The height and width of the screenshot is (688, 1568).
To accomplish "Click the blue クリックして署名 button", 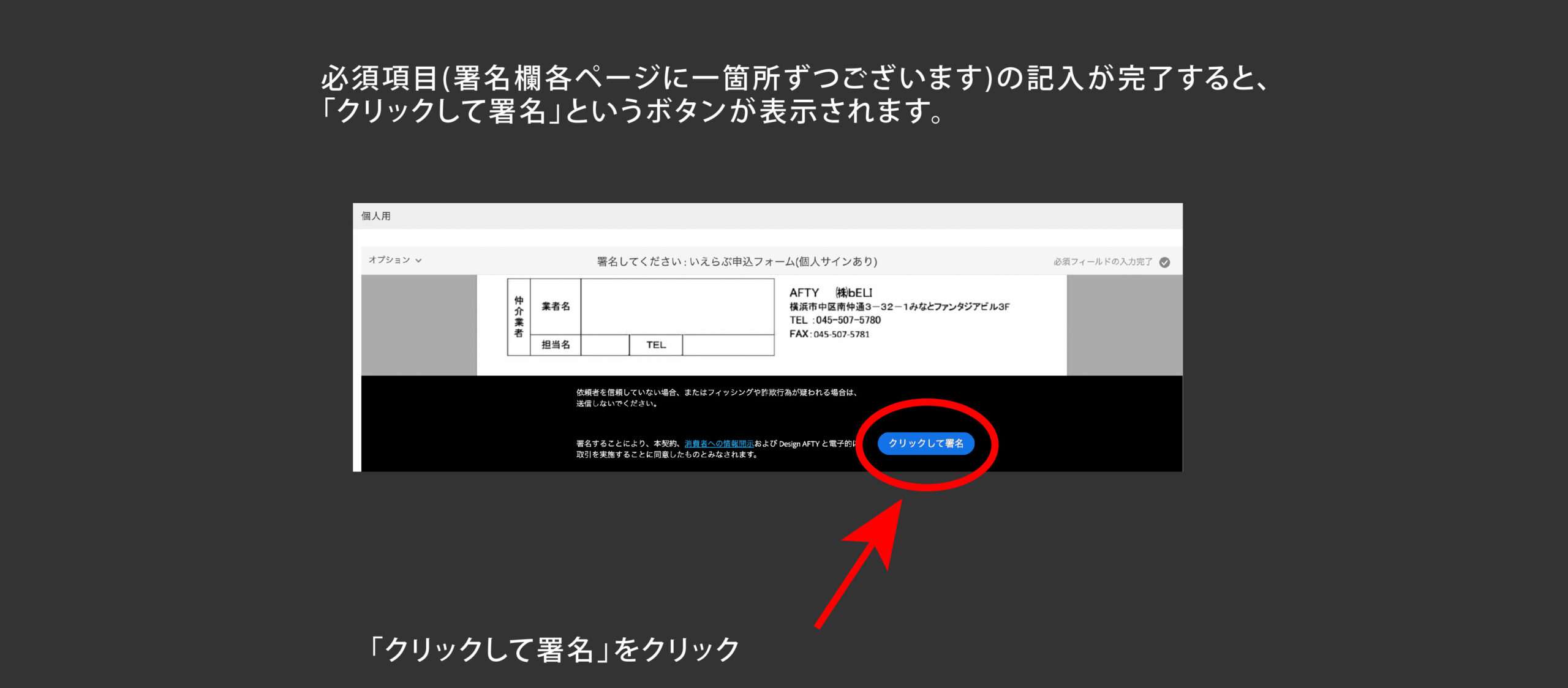I will point(925,443).
